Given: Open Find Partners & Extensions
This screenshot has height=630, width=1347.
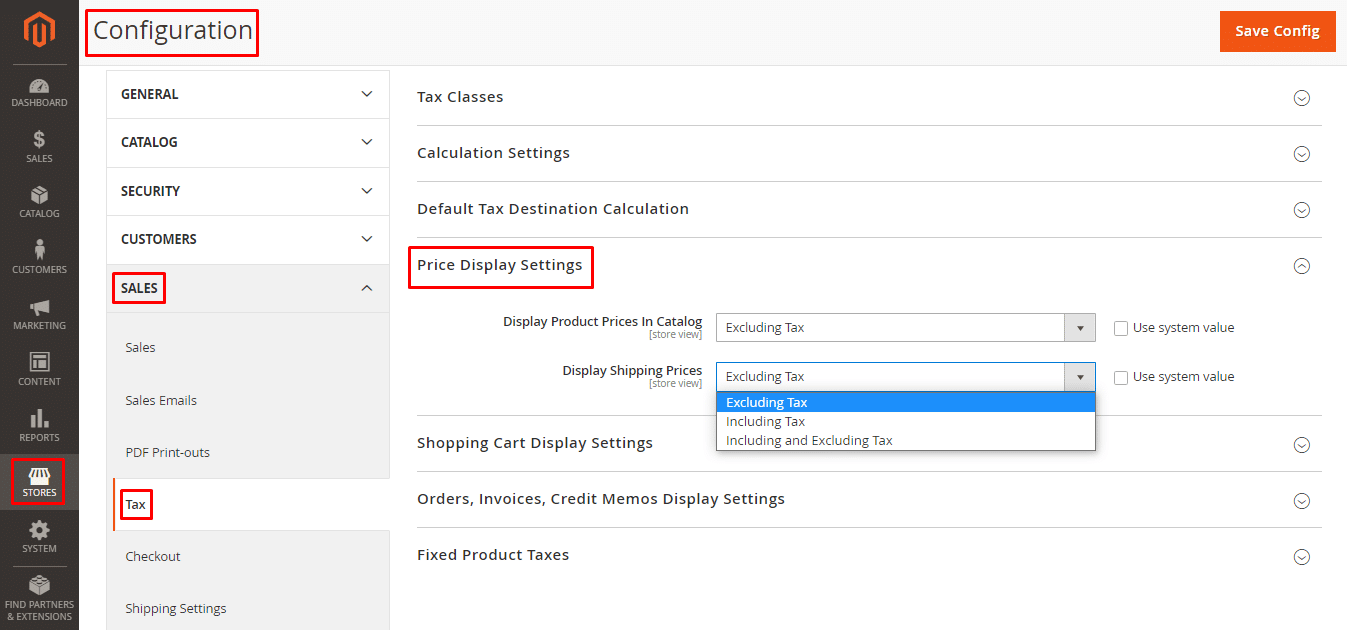Looking at the screenshot, I should [x=39, y=595].
